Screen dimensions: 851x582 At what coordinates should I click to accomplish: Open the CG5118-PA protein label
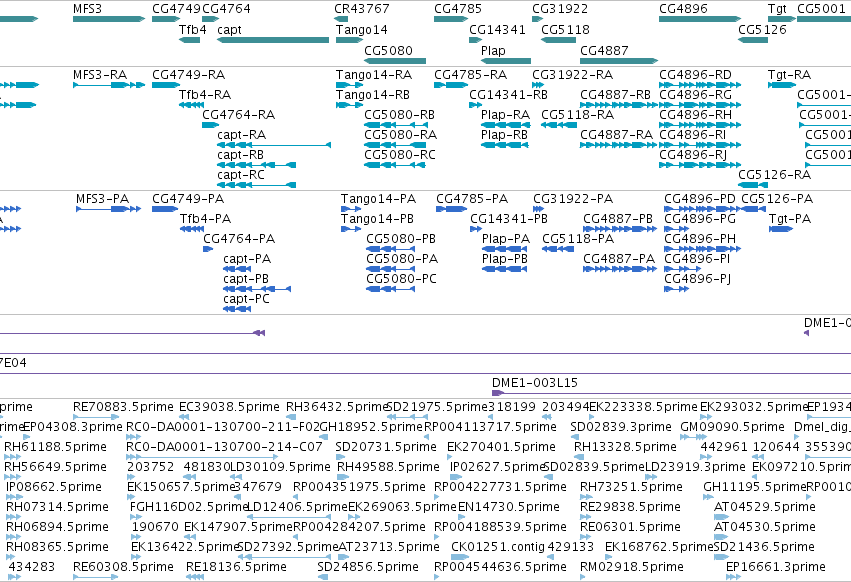pyautogui.click(x=578, y=239)
